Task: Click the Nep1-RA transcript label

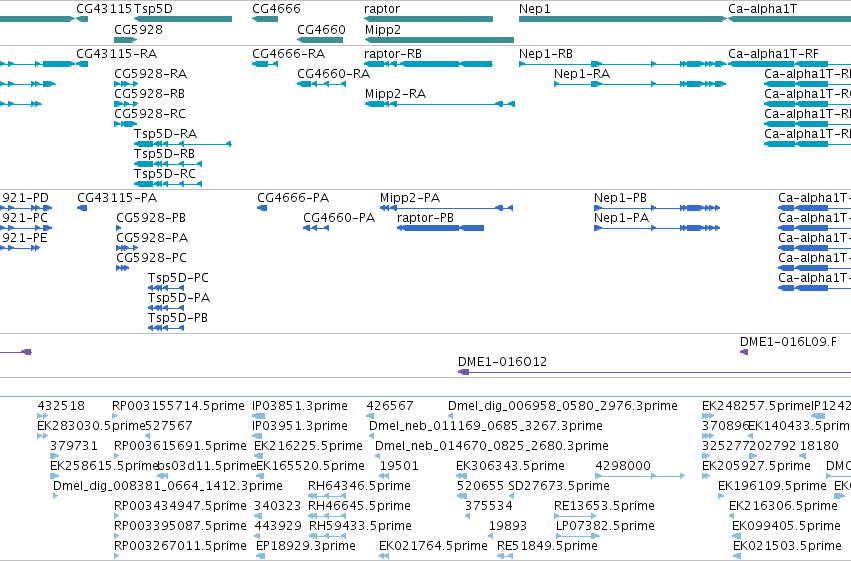Action: 582,74
